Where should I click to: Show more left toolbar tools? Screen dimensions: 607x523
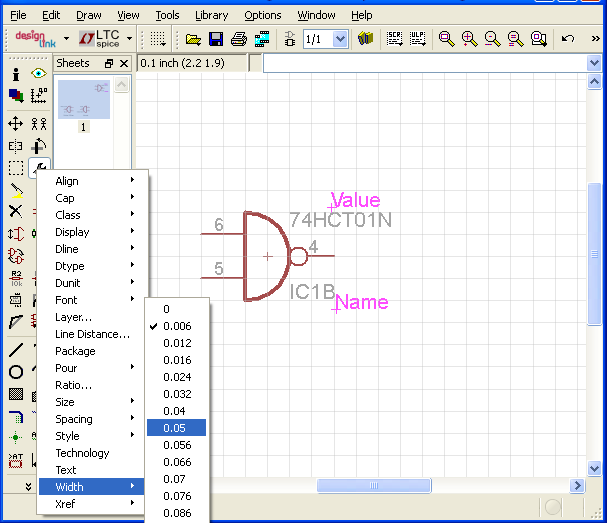click(x=28, y=486)
